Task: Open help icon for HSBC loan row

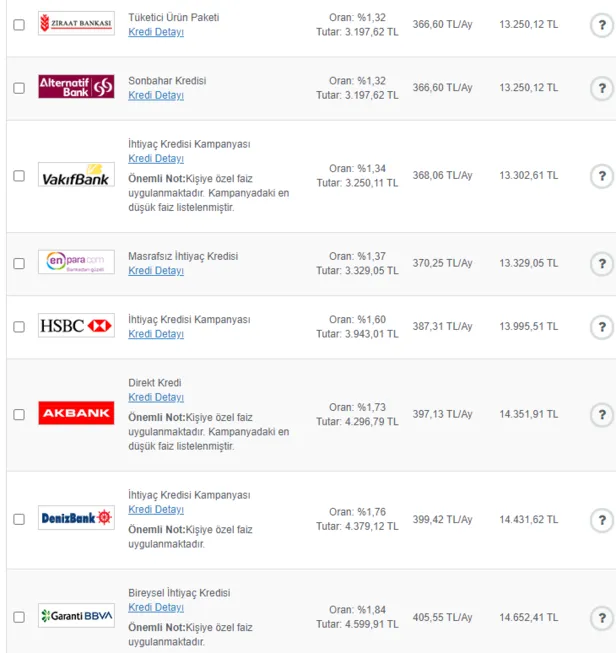Action: pyautogui.click(x=601, y=326)
